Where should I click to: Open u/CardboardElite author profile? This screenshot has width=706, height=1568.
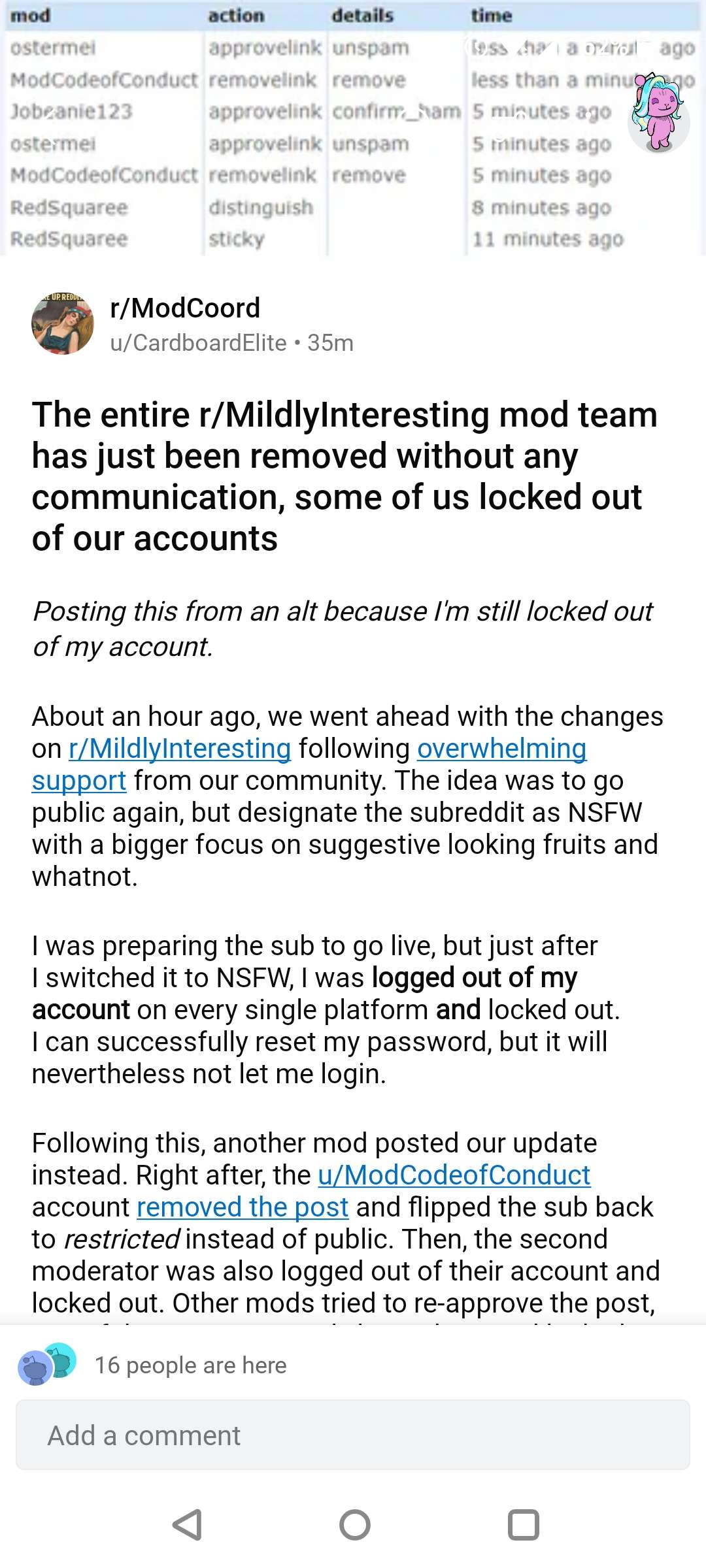[199, 343]
